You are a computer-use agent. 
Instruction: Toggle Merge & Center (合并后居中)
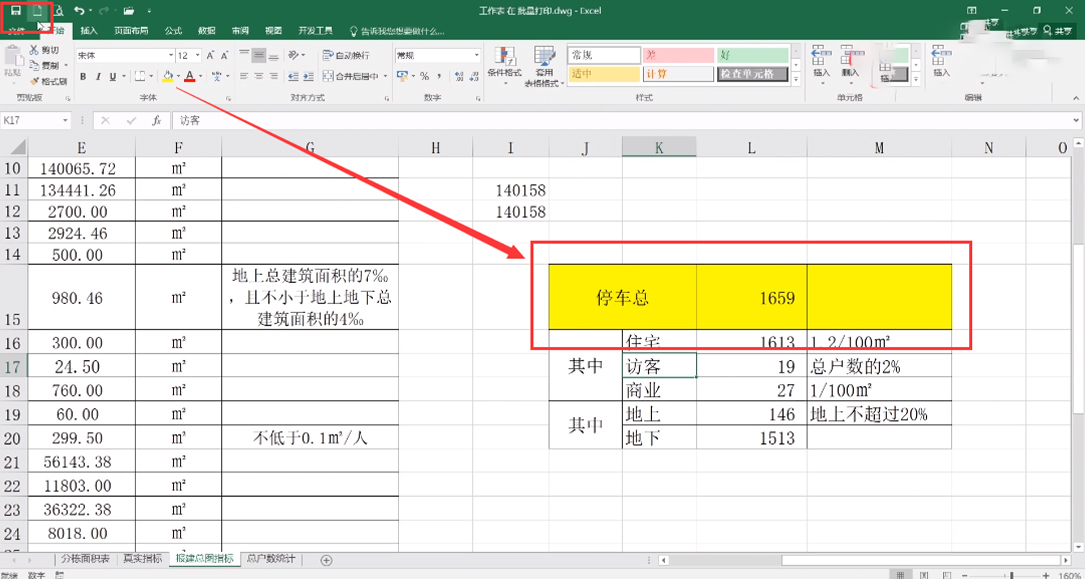point(352,76)
